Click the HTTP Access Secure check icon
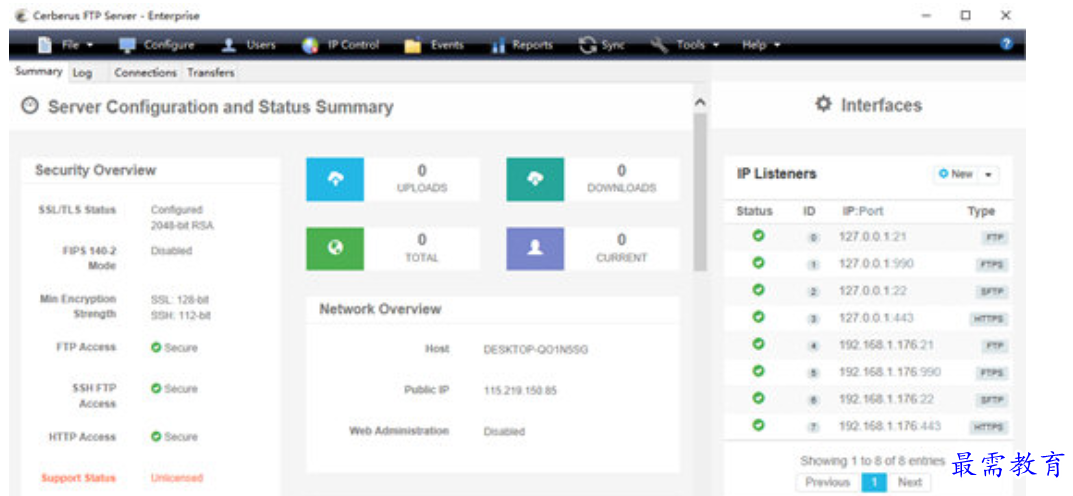1073x496 pixels. click(x=156, y=436)
